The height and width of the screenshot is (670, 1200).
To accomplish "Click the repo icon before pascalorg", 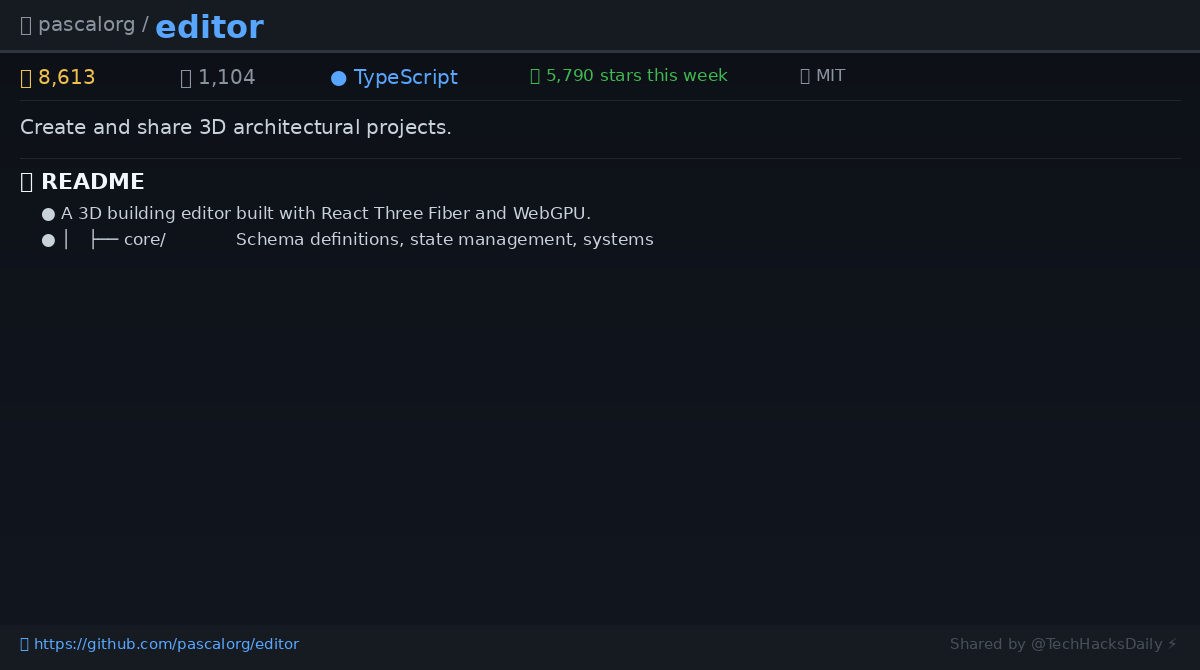I will point(26,25).
